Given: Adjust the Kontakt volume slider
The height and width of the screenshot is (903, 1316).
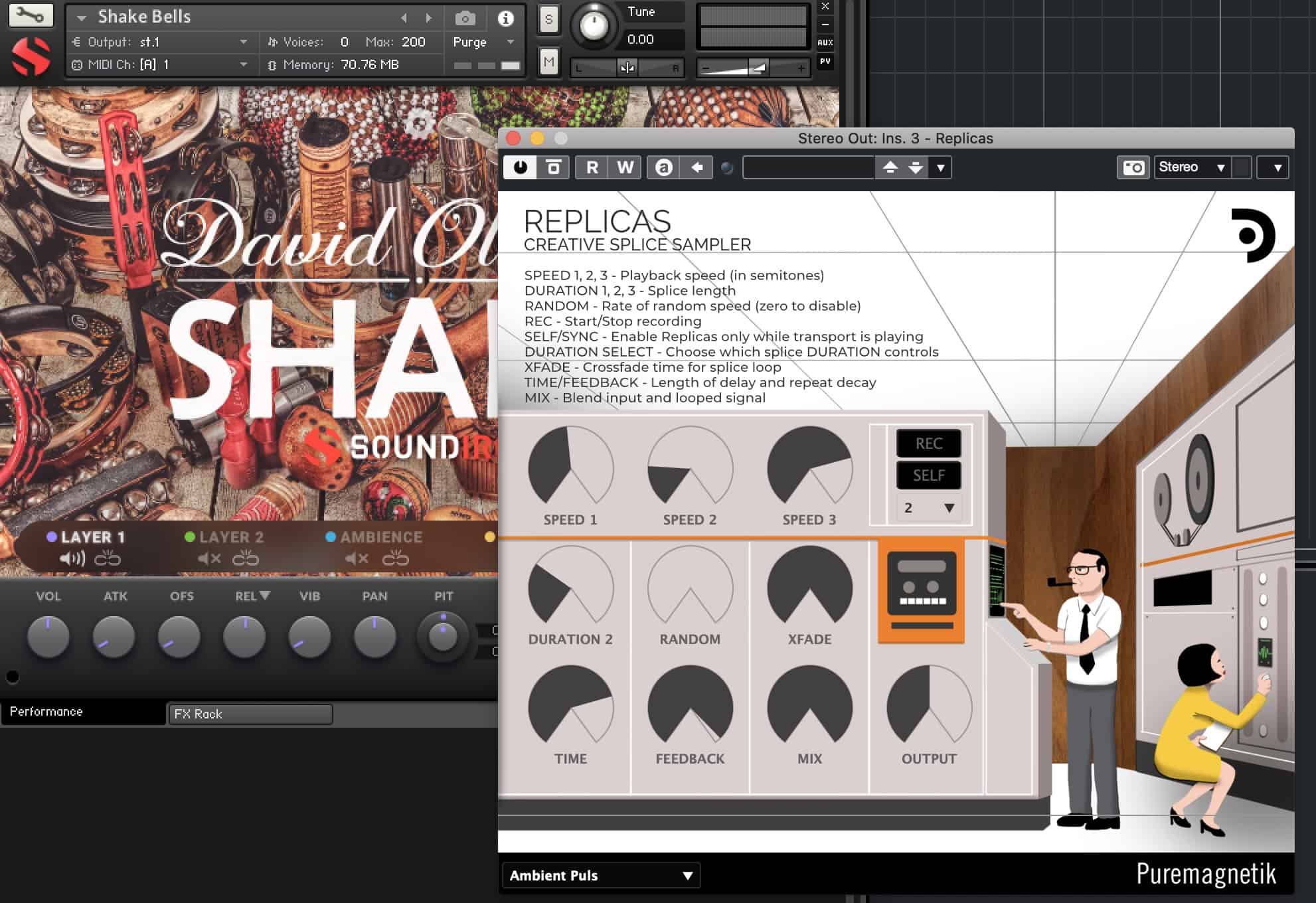Looking at the screenshot, I should [x=753, y=68].
